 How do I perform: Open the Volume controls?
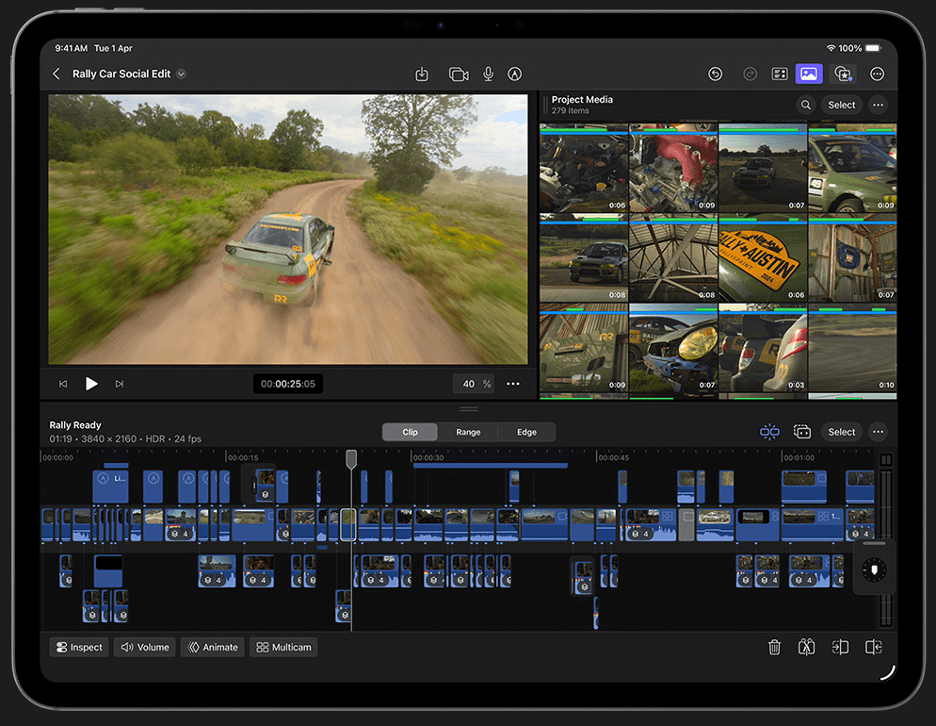145,647
